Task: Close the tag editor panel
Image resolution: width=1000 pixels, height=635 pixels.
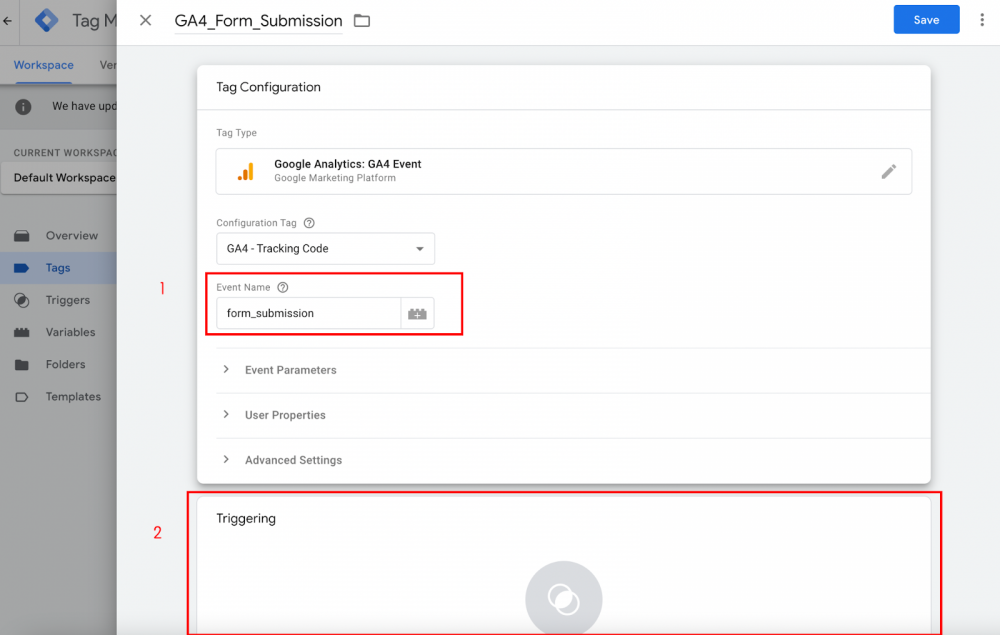Action: (146, 20)
